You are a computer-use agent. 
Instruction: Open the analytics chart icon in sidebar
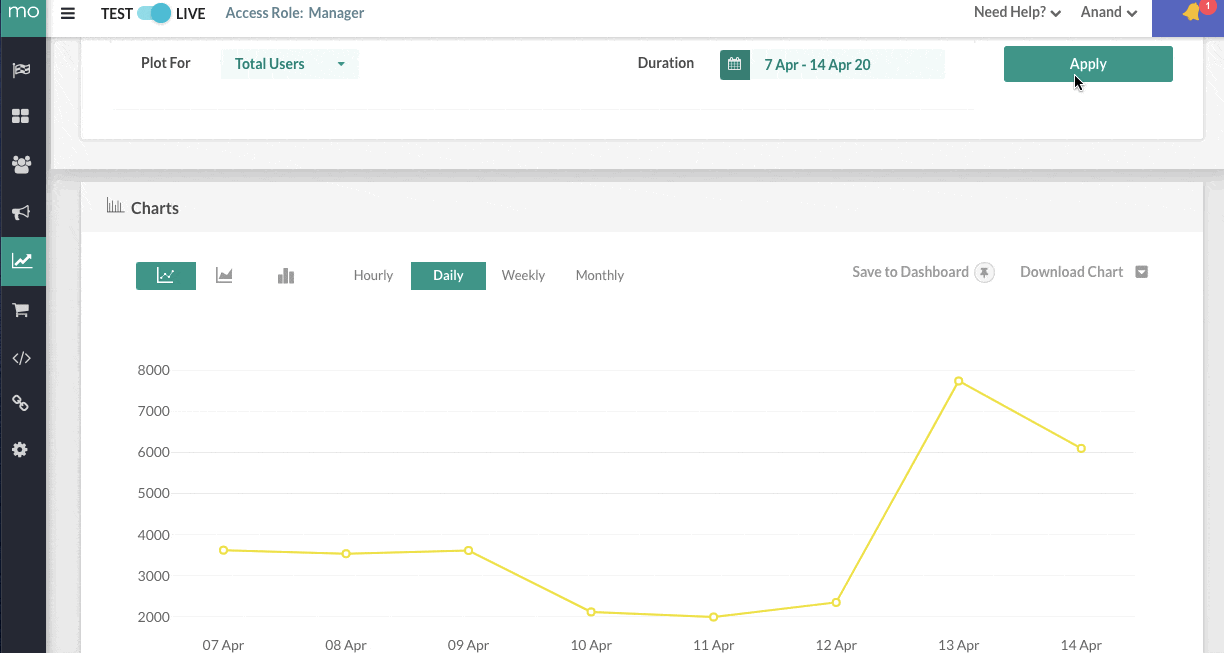pos(22,261)
